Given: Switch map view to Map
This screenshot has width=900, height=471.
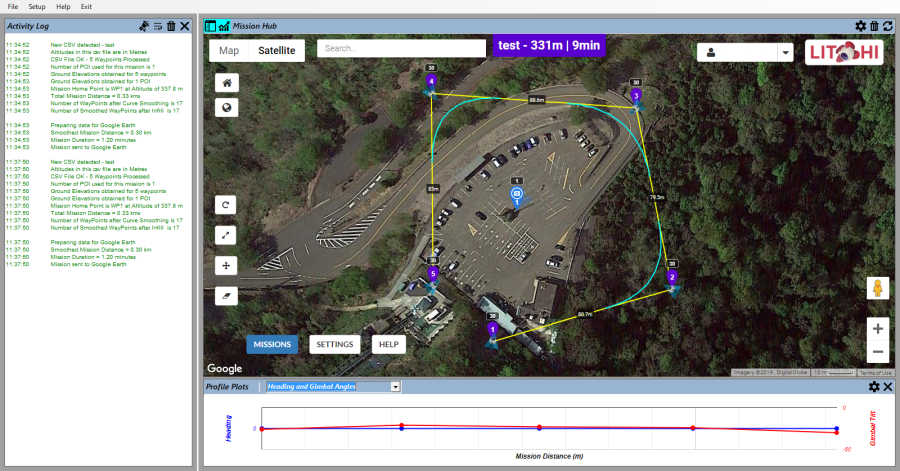Looking at the screenshot, I should coord(229,50).
